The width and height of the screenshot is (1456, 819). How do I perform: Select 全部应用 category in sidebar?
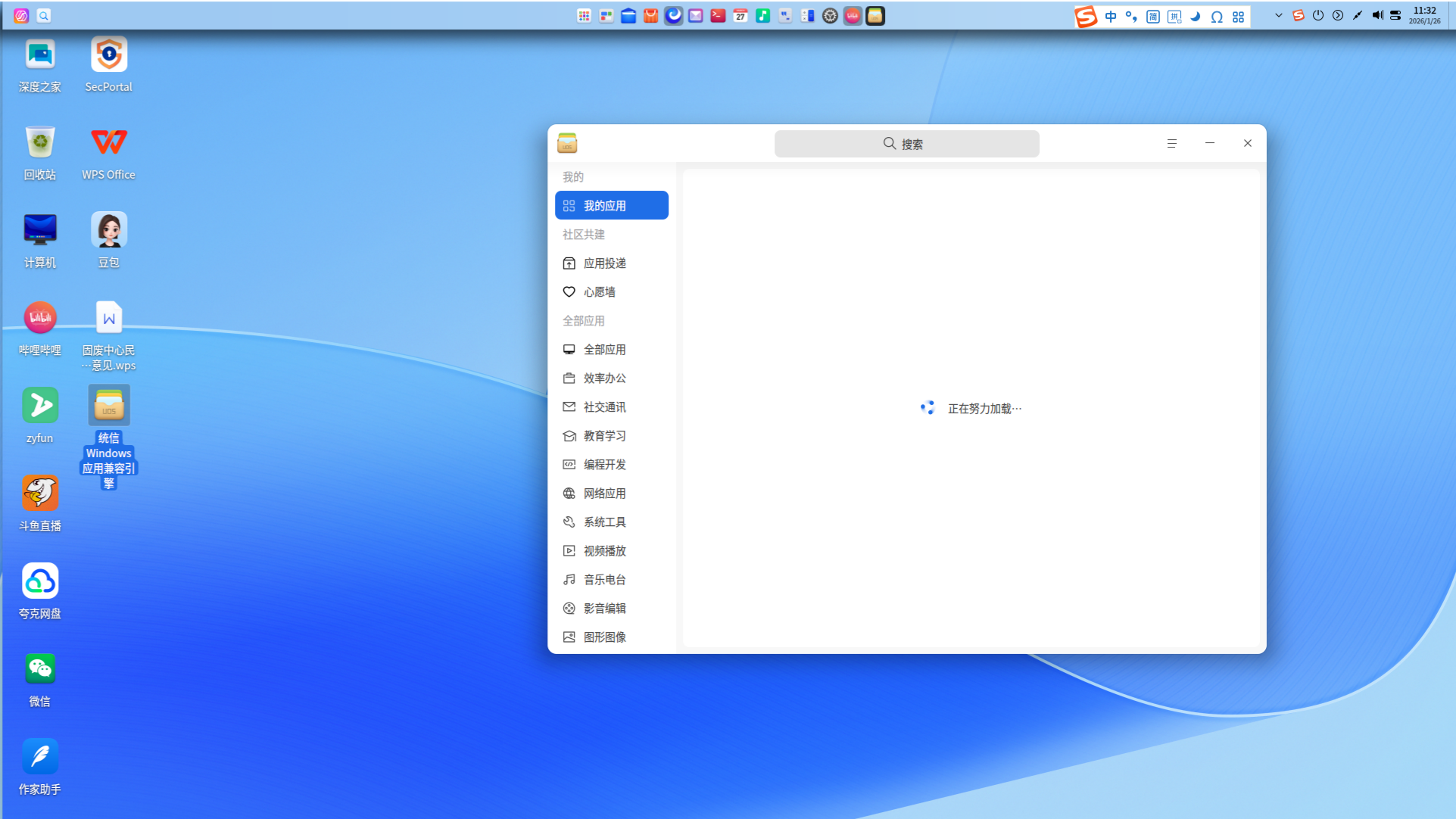[604, 350]
